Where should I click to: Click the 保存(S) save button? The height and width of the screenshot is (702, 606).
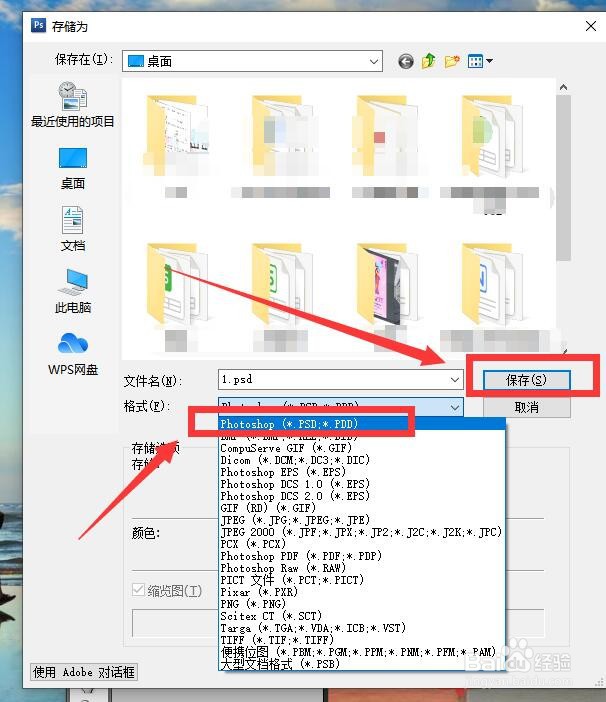pyautogui.click(x=526, y=380)
